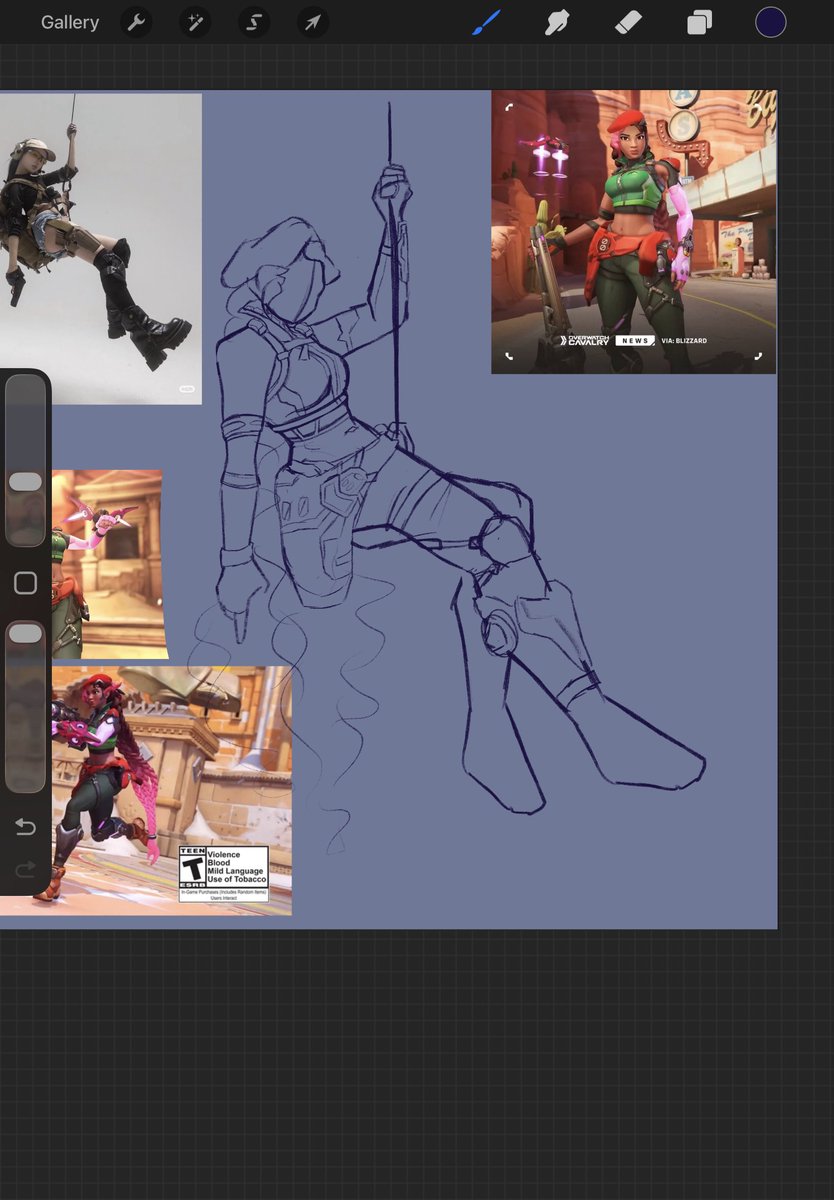The width and height of the screenshot is (834, 1200).
Task: Redo the last undone stroke
Action: [25, 870]
